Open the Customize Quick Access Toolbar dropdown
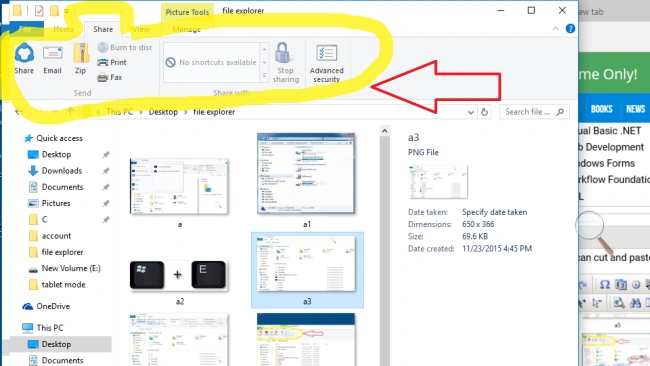This screenshot has height=366, width=650. (x=66, y=11)
